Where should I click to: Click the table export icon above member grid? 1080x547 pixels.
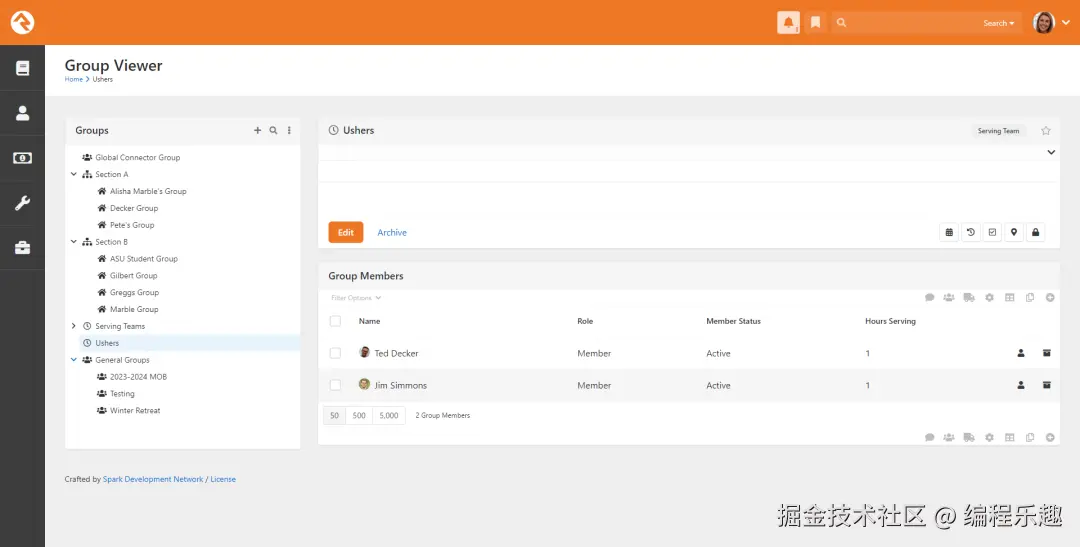pyautogui.click(x=1009, y=298)
